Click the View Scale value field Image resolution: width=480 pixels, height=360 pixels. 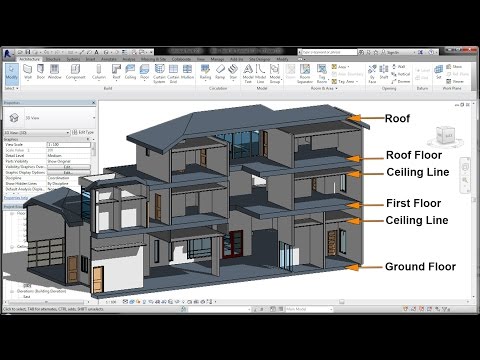(x=68, y=145)
